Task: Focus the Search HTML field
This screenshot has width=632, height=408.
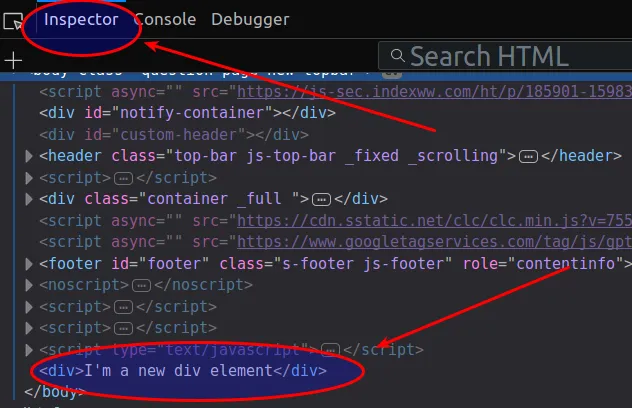Action: pyautogui.click(x=505, y=56)
